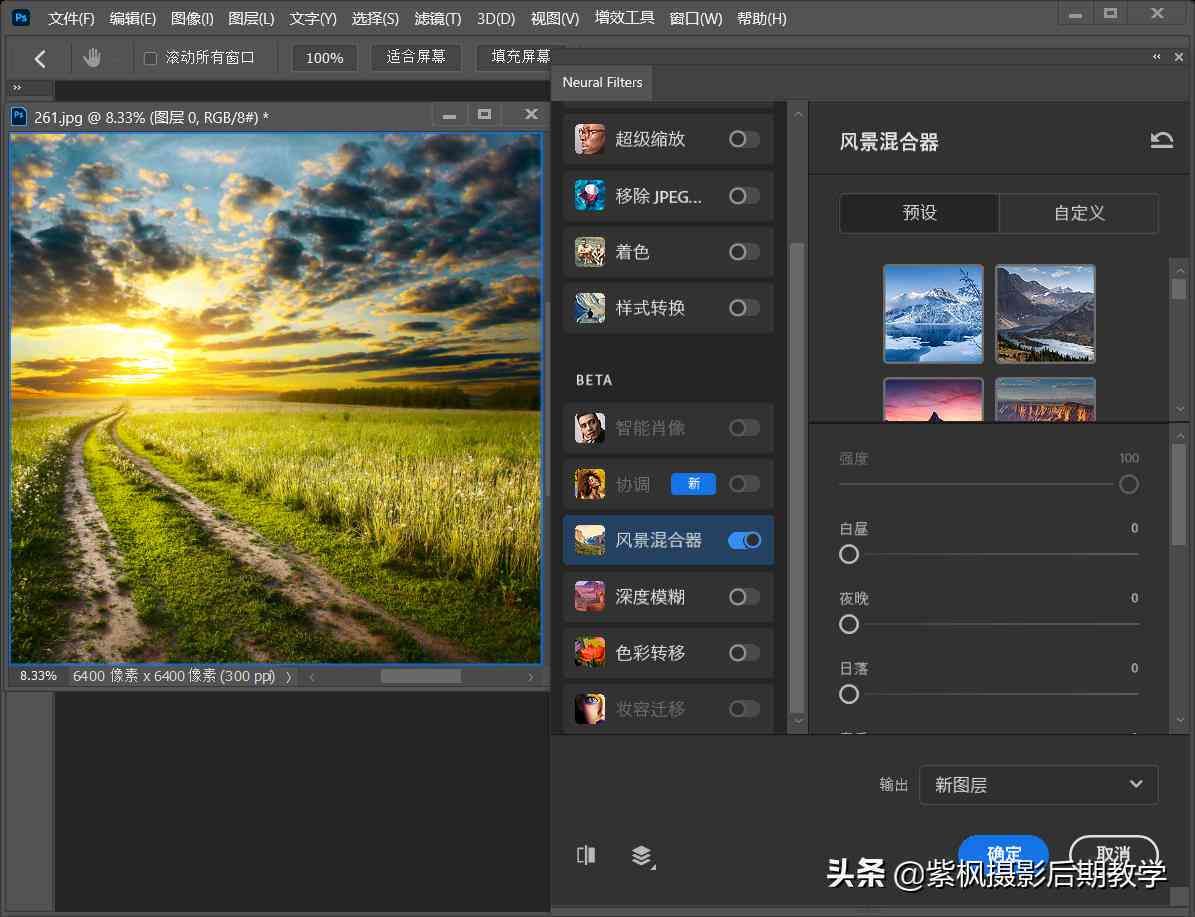Click the 100% zoom button
The width and height of the screenshot is (1195, 917).
click(325, 58)
